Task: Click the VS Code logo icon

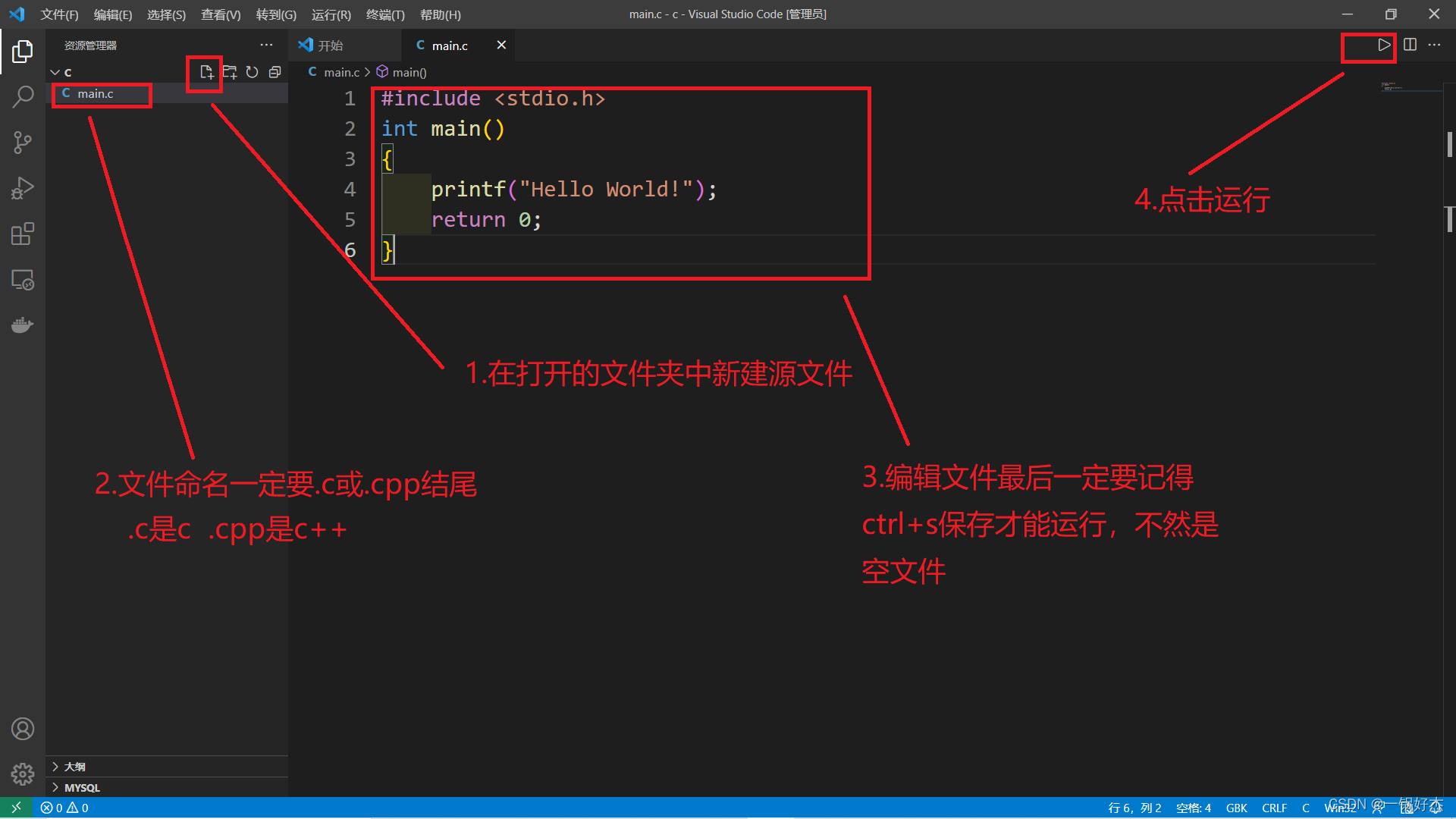Action: click(17, 14)
